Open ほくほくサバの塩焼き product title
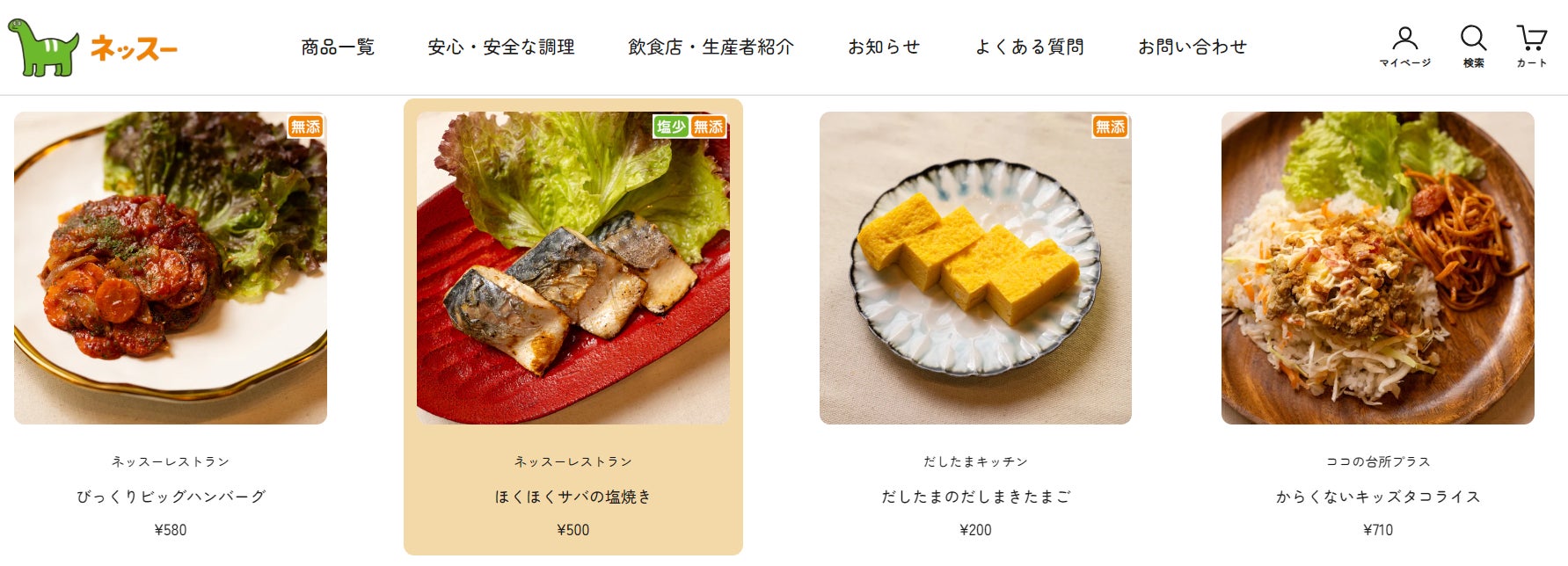This screenshot has width=1568, height=566. click(573, 497)
